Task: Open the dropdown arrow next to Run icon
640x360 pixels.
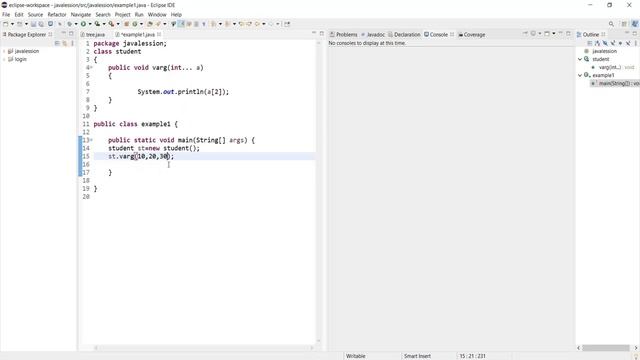Action: click(90, 24)
